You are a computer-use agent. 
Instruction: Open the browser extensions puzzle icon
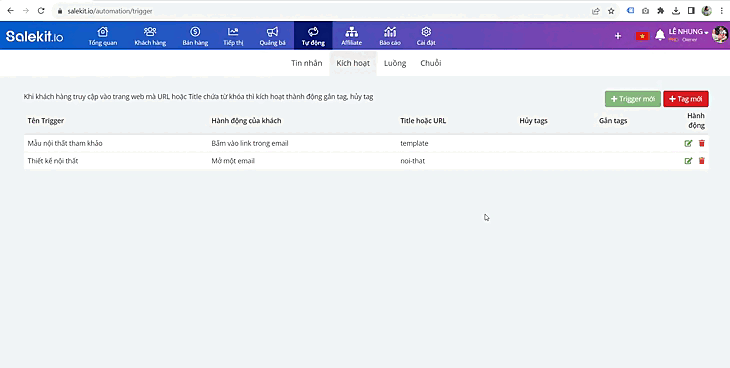point(660,11)
